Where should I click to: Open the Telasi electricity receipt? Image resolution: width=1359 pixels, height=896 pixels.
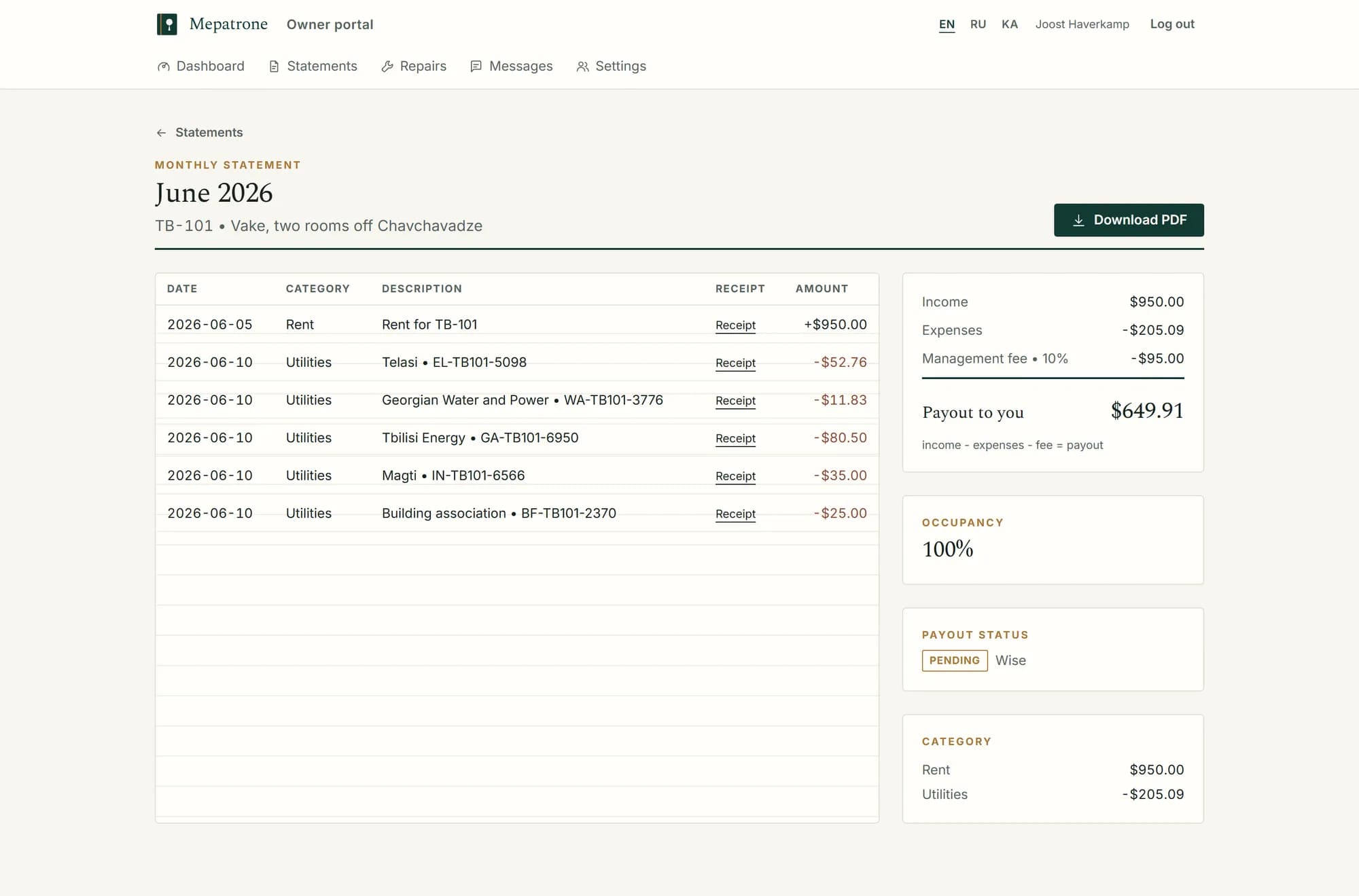click(x=735, y=363)
